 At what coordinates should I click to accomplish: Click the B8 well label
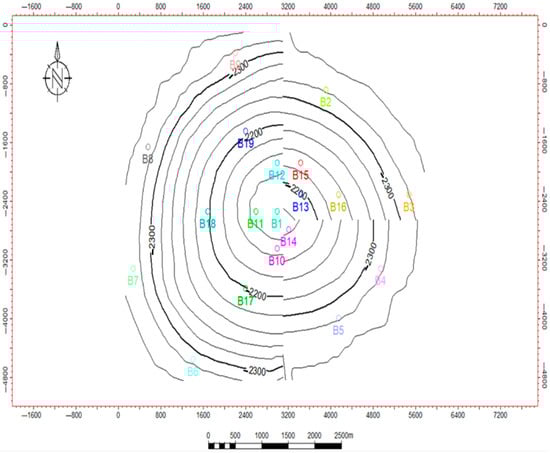[x=148, y=159]
